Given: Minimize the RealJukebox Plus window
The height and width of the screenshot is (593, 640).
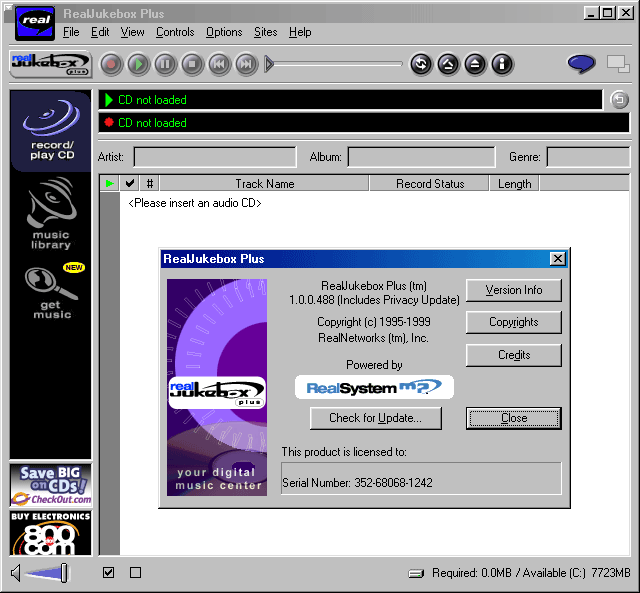Looking at the screenshot, I should coord(591,13).
